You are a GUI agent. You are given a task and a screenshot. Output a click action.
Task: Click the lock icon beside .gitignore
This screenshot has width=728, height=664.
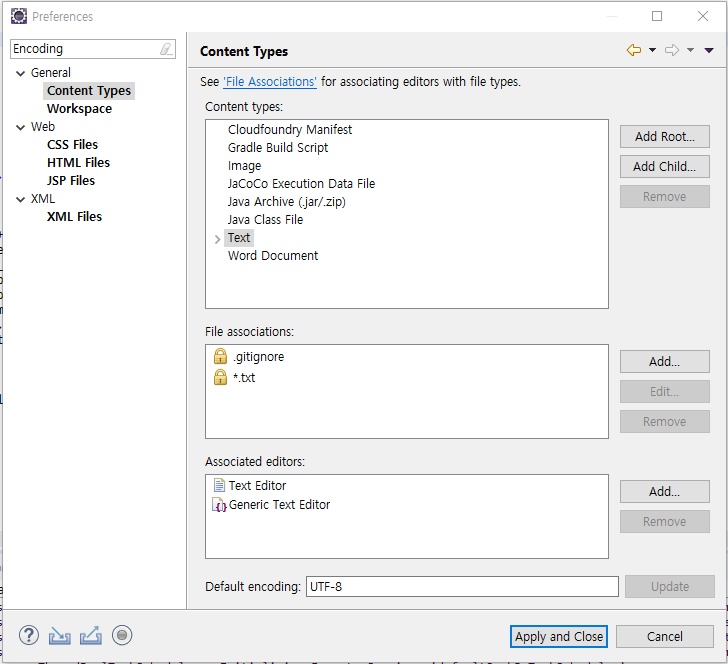click(220, 357)
